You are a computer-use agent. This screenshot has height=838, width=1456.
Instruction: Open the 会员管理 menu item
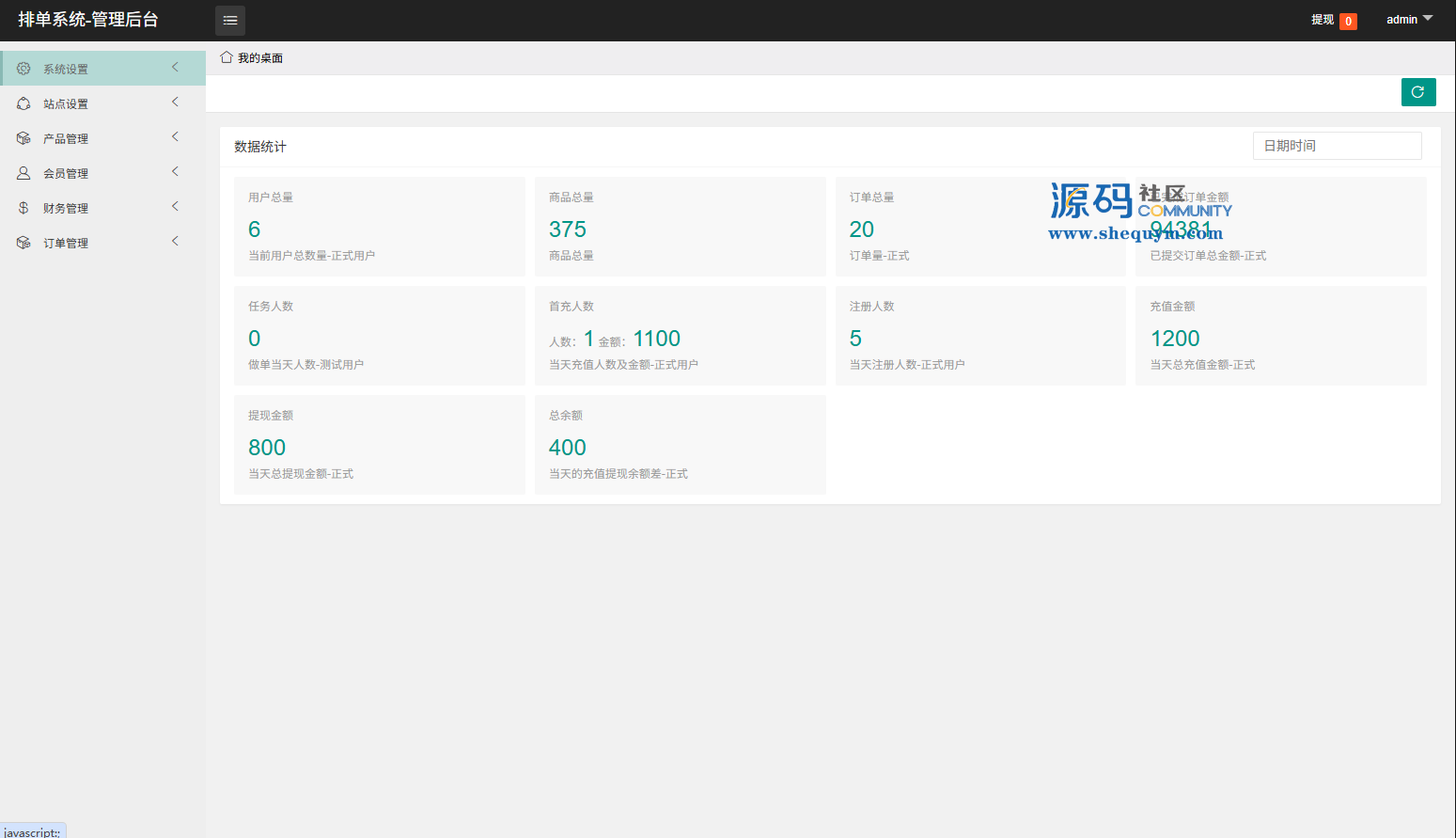[x=66, y=173]
